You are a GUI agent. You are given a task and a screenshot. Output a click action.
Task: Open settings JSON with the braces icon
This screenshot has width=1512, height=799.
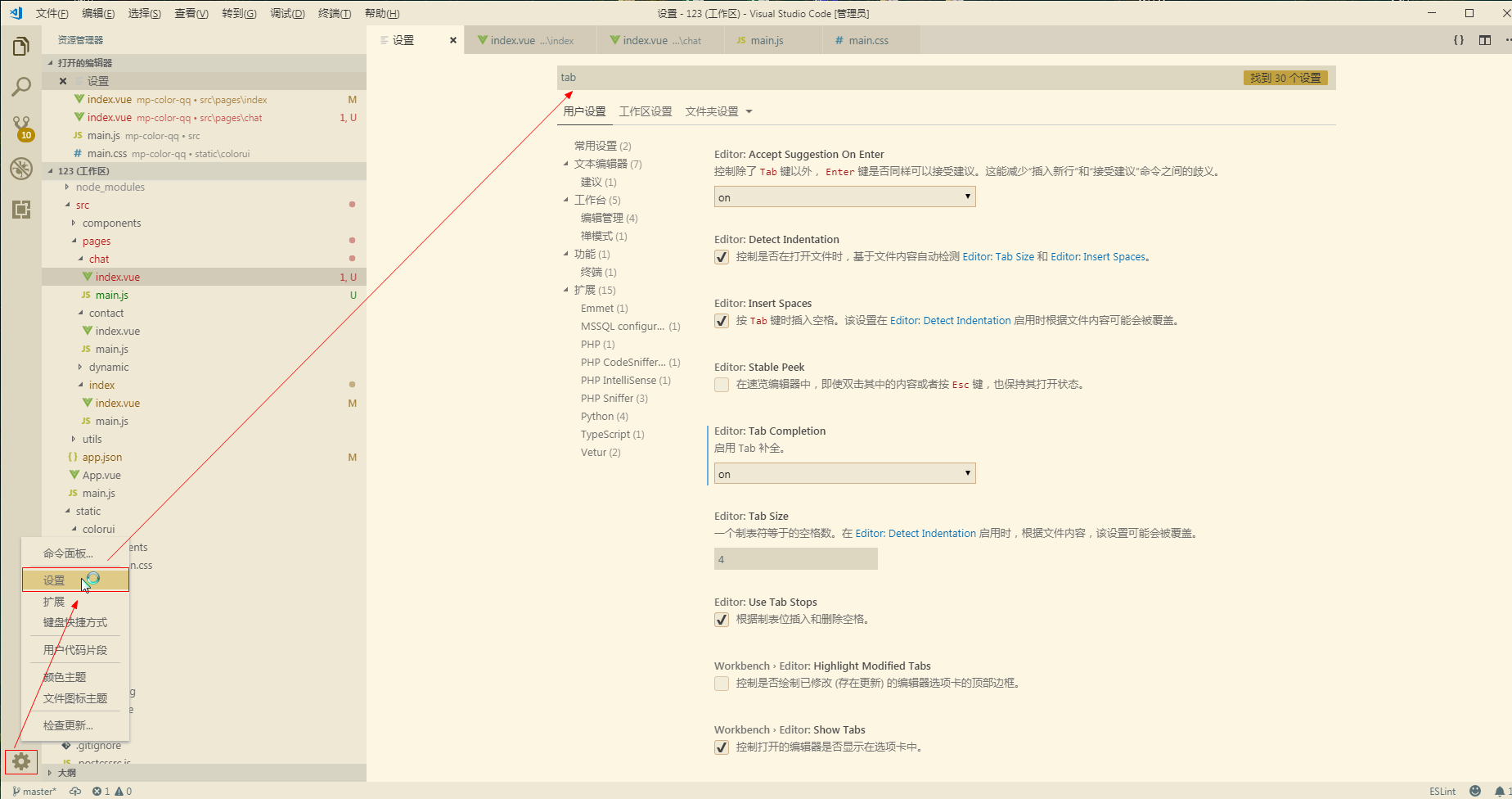click(1459, 40)
